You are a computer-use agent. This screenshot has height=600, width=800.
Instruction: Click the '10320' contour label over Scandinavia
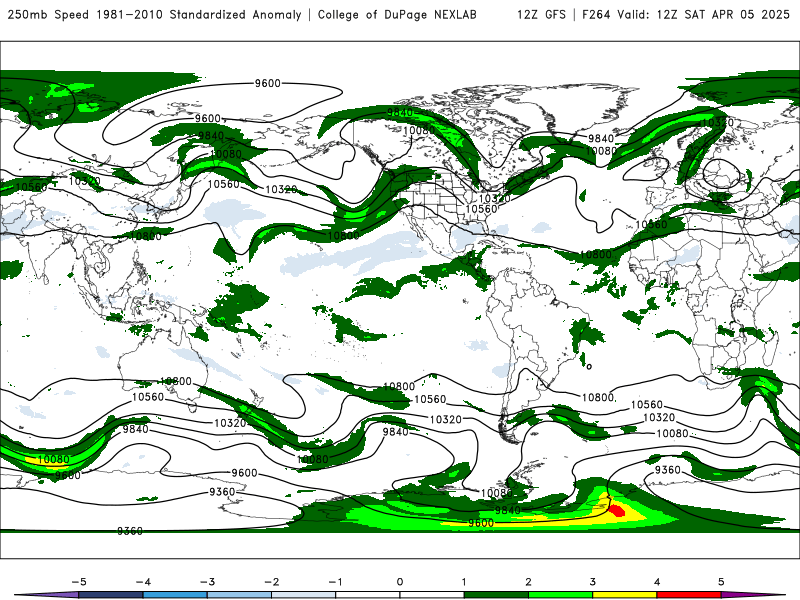tap(717, 123)
